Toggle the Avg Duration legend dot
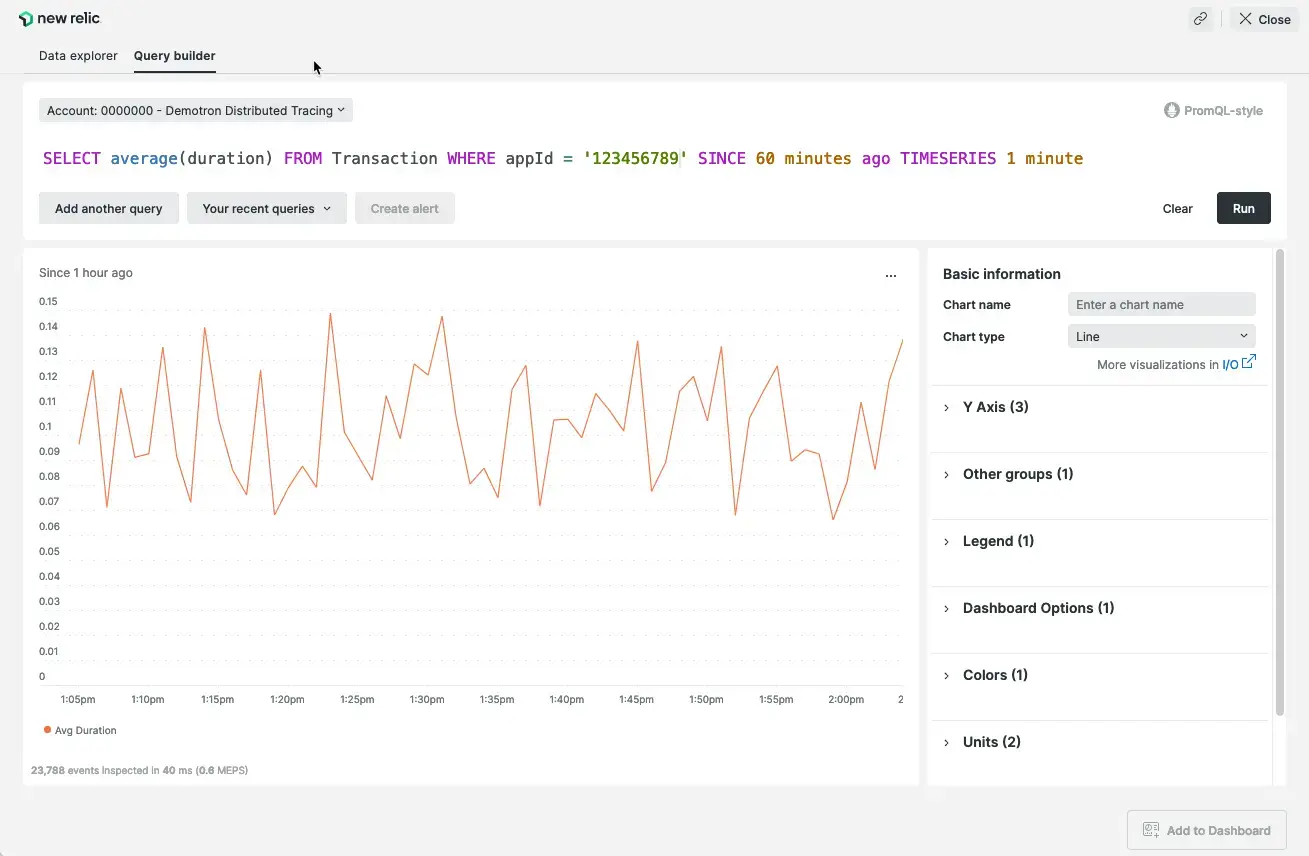 coord(47,730)
